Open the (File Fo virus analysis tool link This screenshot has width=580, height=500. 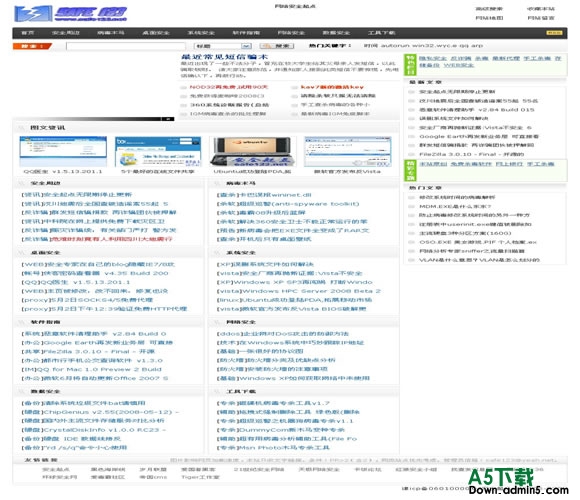(x=287, y=439)
